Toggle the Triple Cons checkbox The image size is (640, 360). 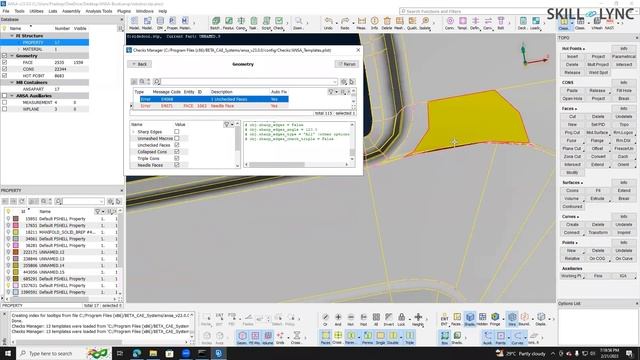tap(177, 158)
